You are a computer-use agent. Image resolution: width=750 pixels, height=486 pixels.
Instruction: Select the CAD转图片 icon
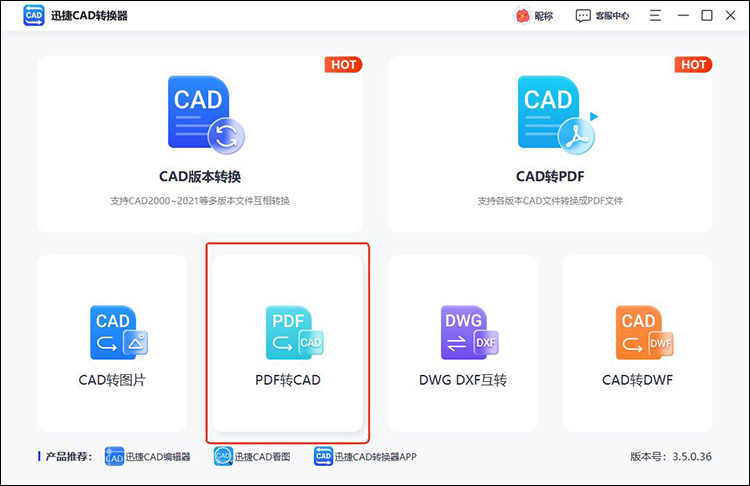point(119,332)
